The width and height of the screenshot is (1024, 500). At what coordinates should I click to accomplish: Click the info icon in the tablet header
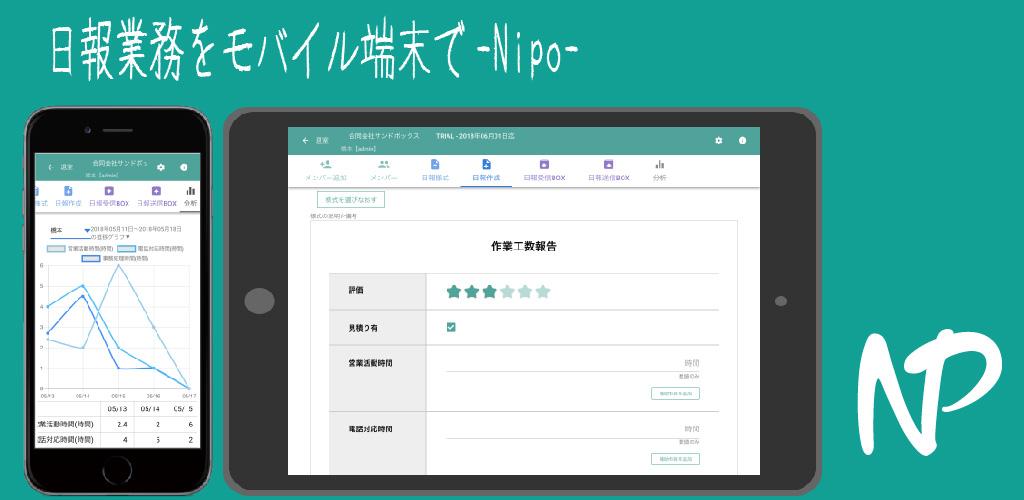click(x=743, y=140)
